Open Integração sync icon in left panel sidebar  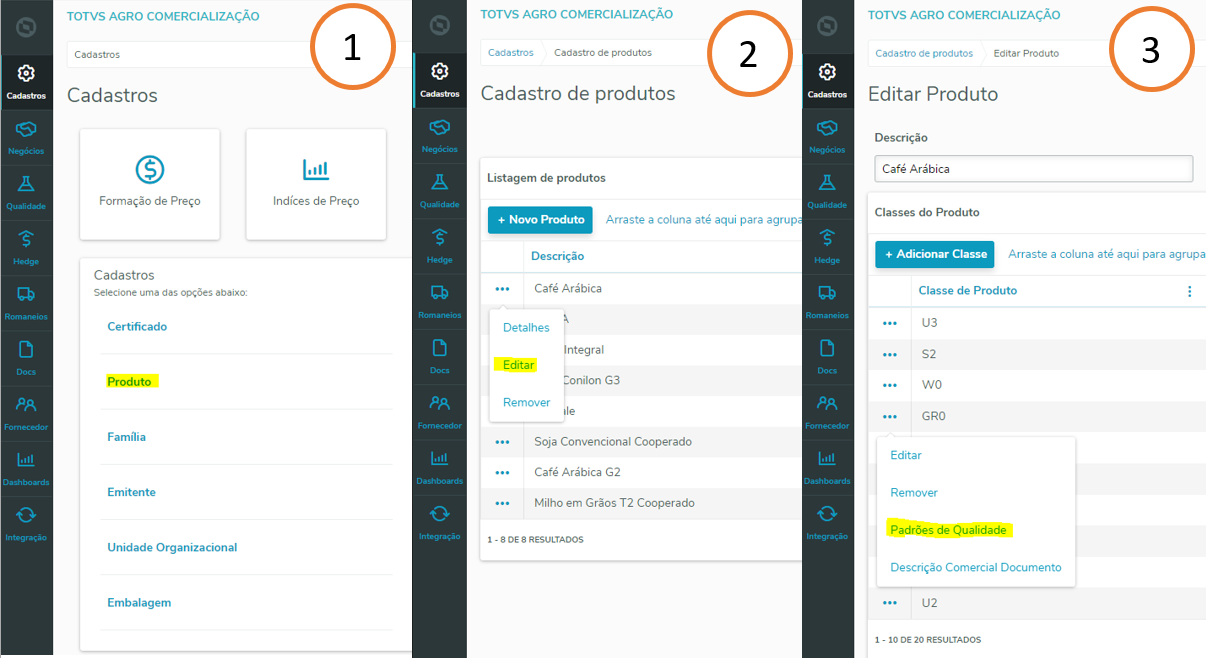[26, 514]
